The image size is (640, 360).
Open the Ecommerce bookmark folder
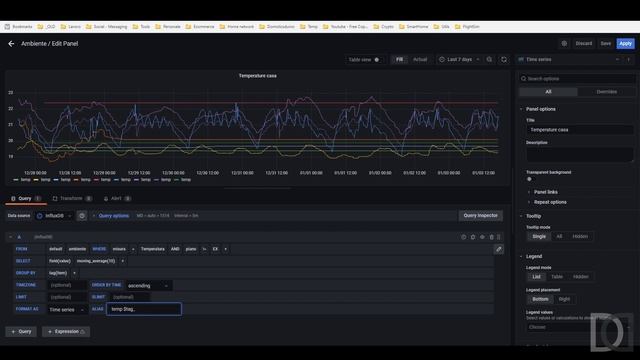click(x=200, y=27)
